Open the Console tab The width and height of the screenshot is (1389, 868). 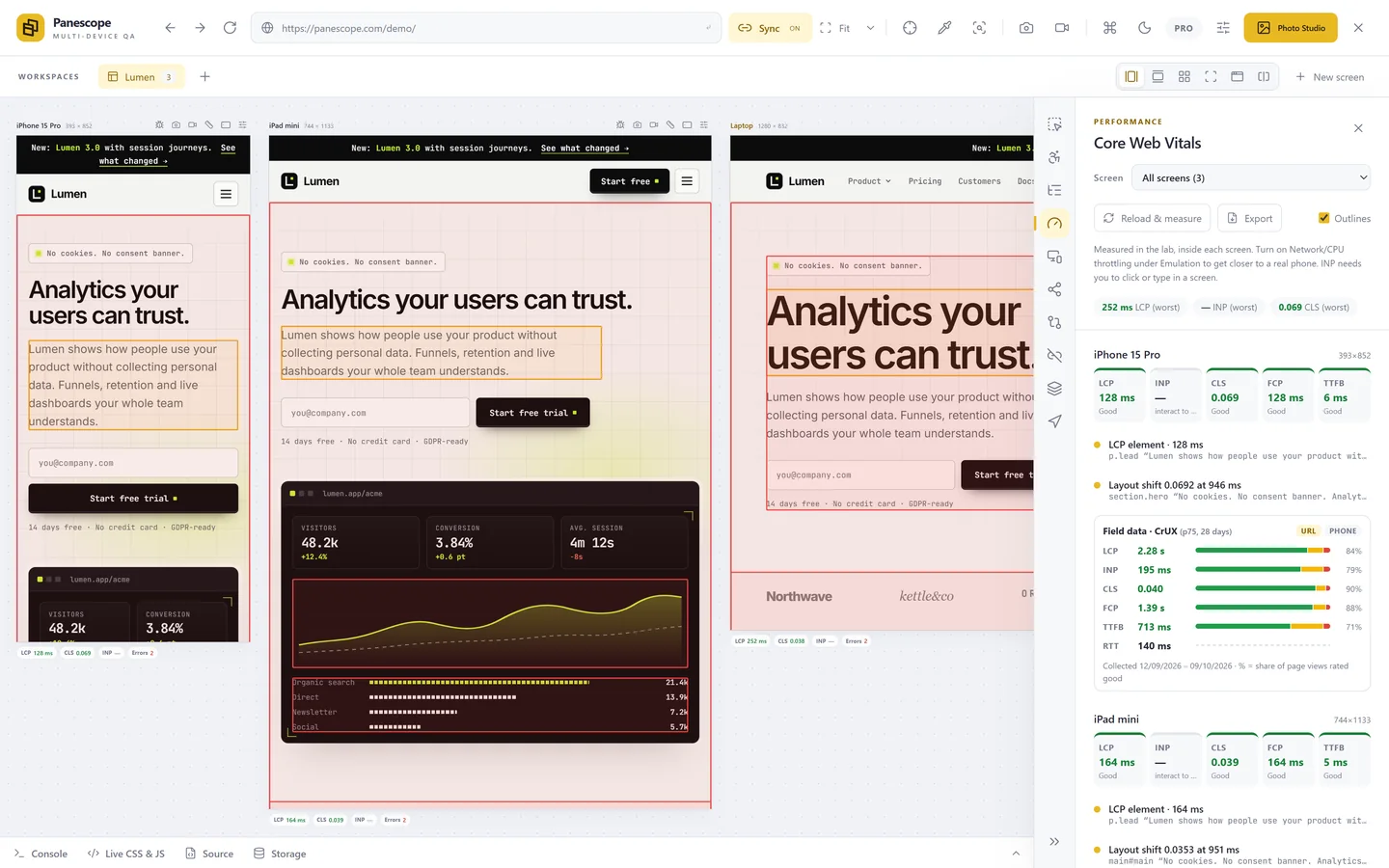pos(41,854)
